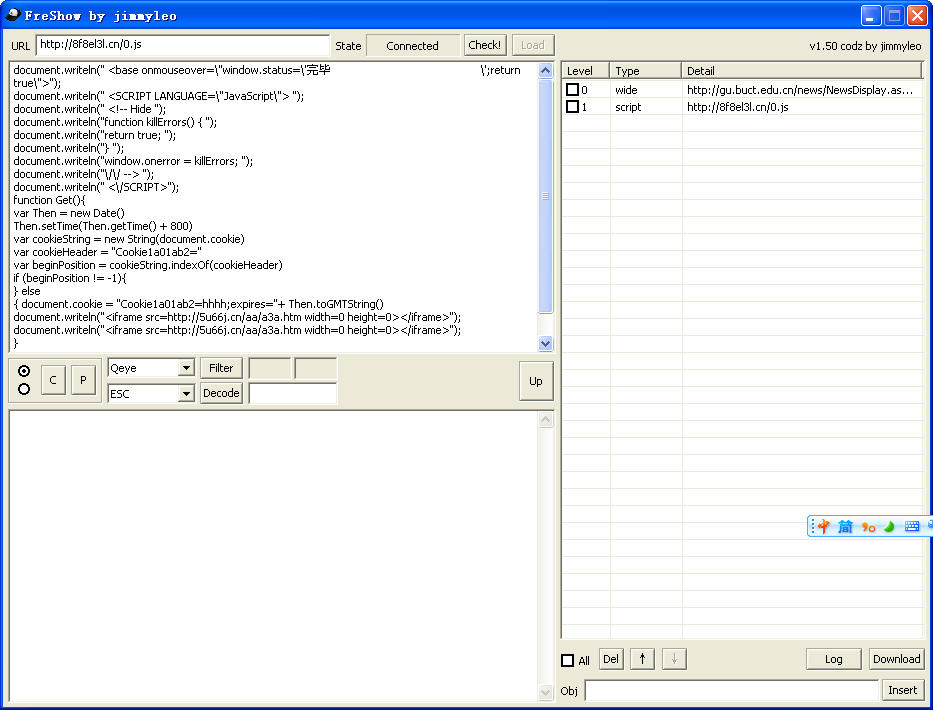This screenshot has height=710, width=933.
Task: Click the Insert button
Action: coord(903,690)
